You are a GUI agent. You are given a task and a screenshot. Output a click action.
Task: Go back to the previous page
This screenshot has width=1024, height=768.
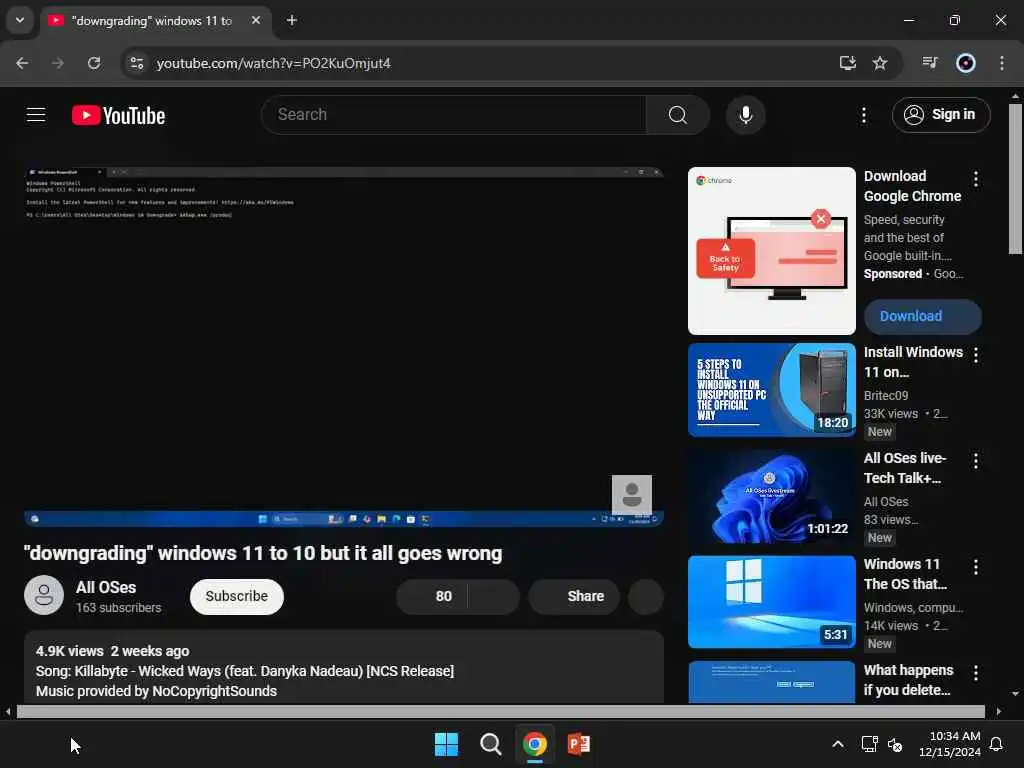click(22, 63)
